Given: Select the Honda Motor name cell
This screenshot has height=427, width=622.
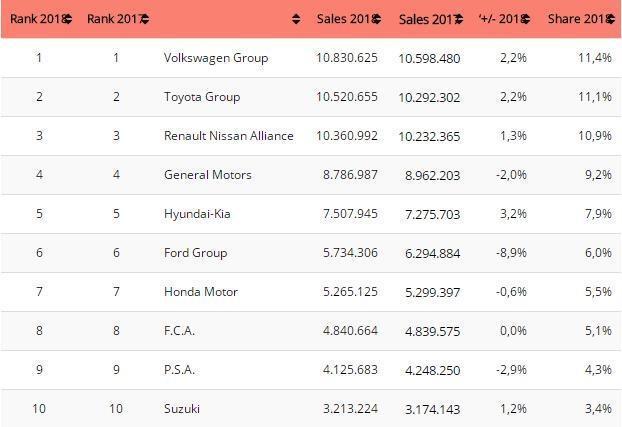Looking at the screenshot, I should [x=199, y=292].
